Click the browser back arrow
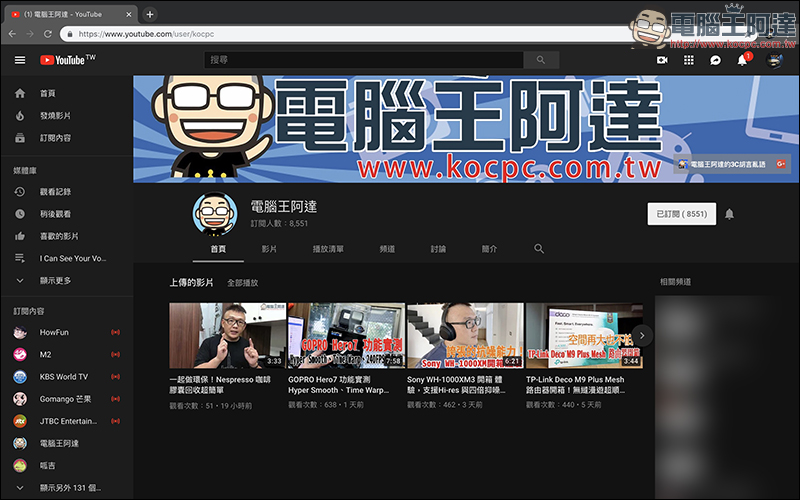This screenshot has height=500, width=800. pos(12,34)
